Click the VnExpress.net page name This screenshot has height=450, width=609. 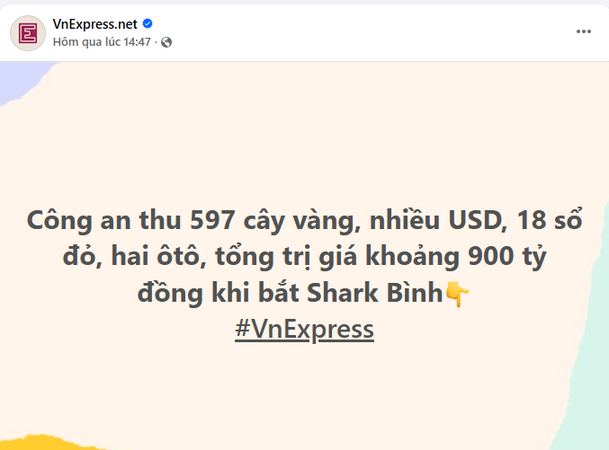coord(95,24)
